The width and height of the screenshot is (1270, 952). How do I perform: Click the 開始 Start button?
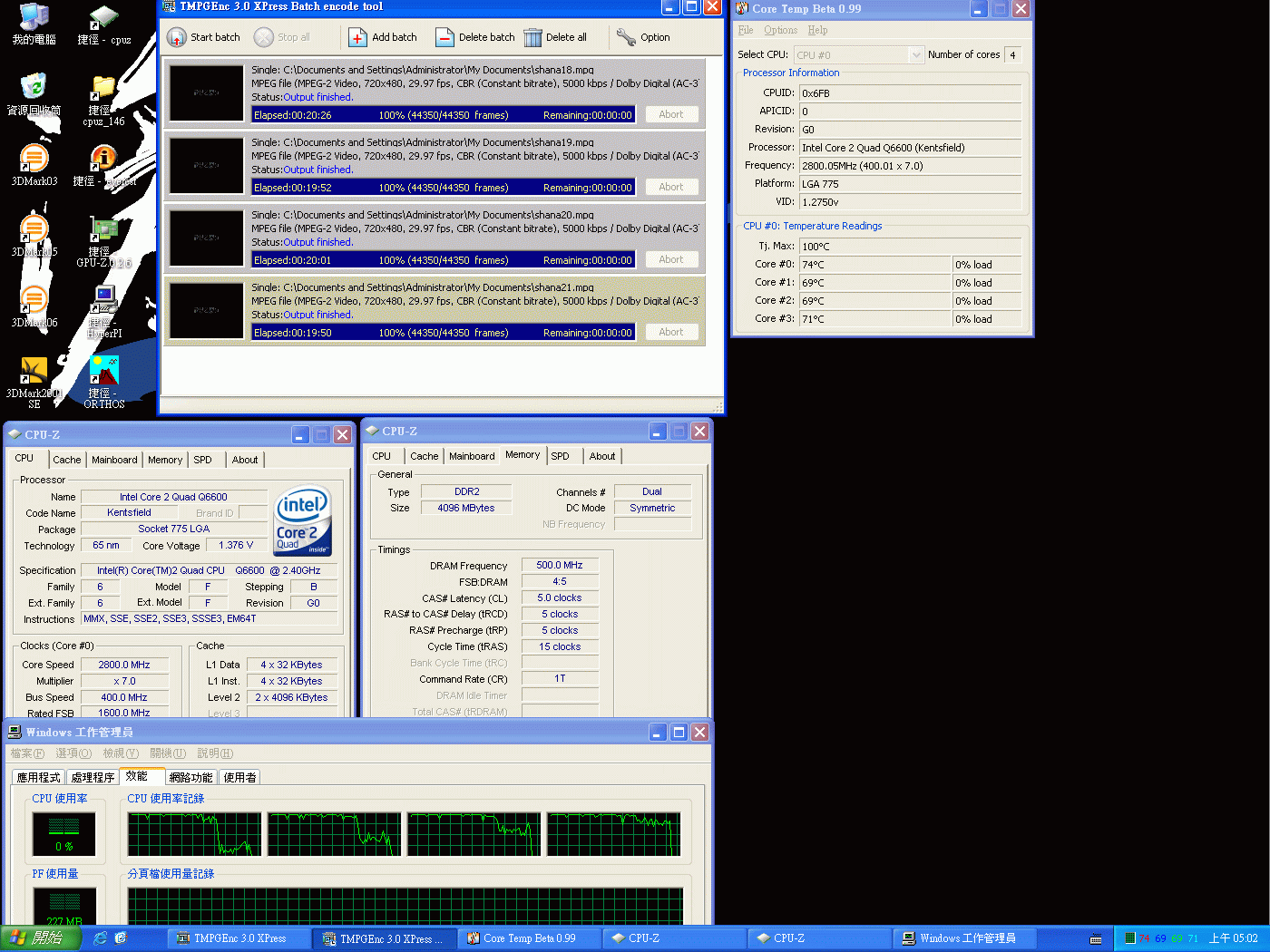(41, 938)
